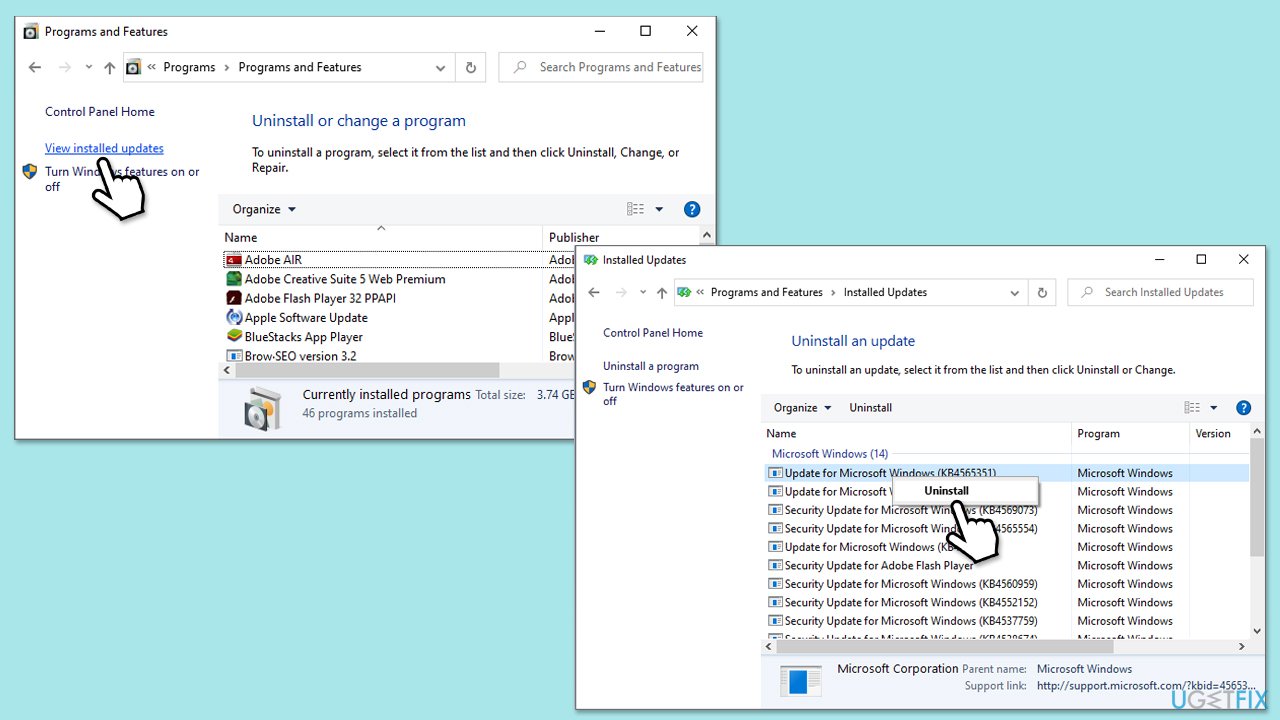Click Adobe Flash Player icon
1280x720 pixels.
234,298
